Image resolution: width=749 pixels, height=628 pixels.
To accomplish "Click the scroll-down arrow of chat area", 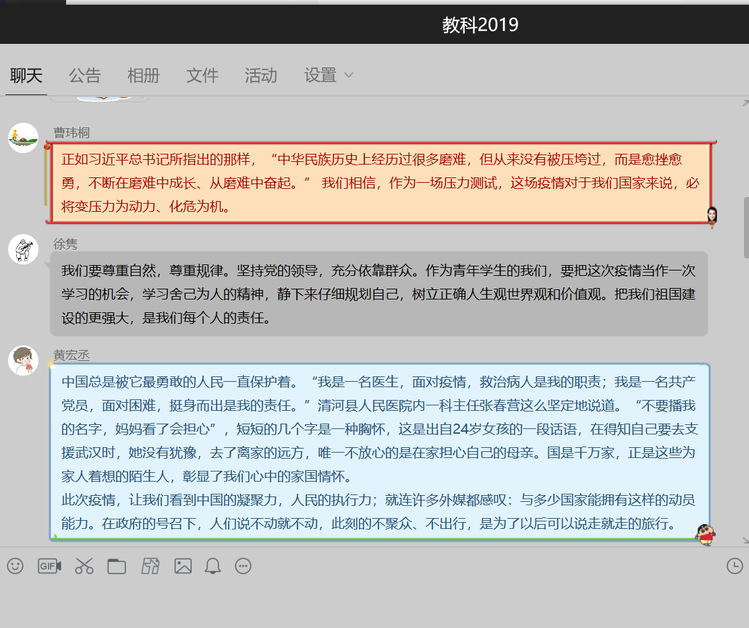I will coord(746,540).
